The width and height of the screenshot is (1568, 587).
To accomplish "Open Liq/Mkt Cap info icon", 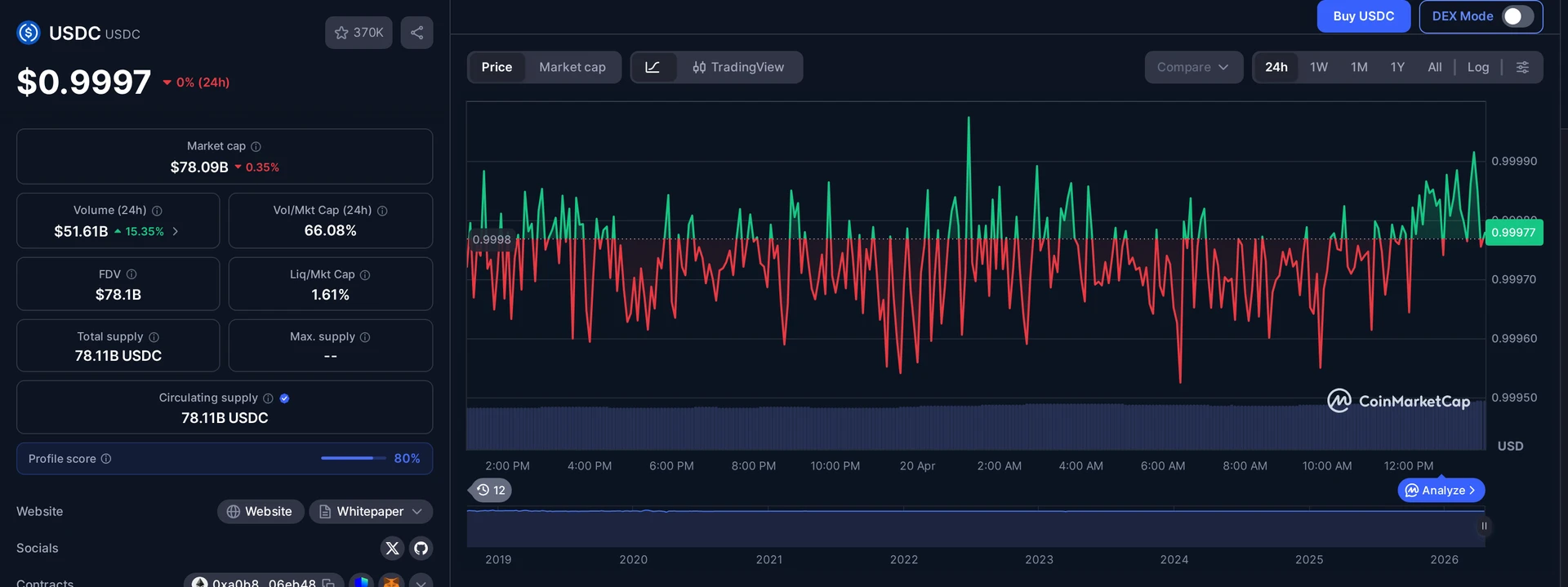I will tap(365, 275).
